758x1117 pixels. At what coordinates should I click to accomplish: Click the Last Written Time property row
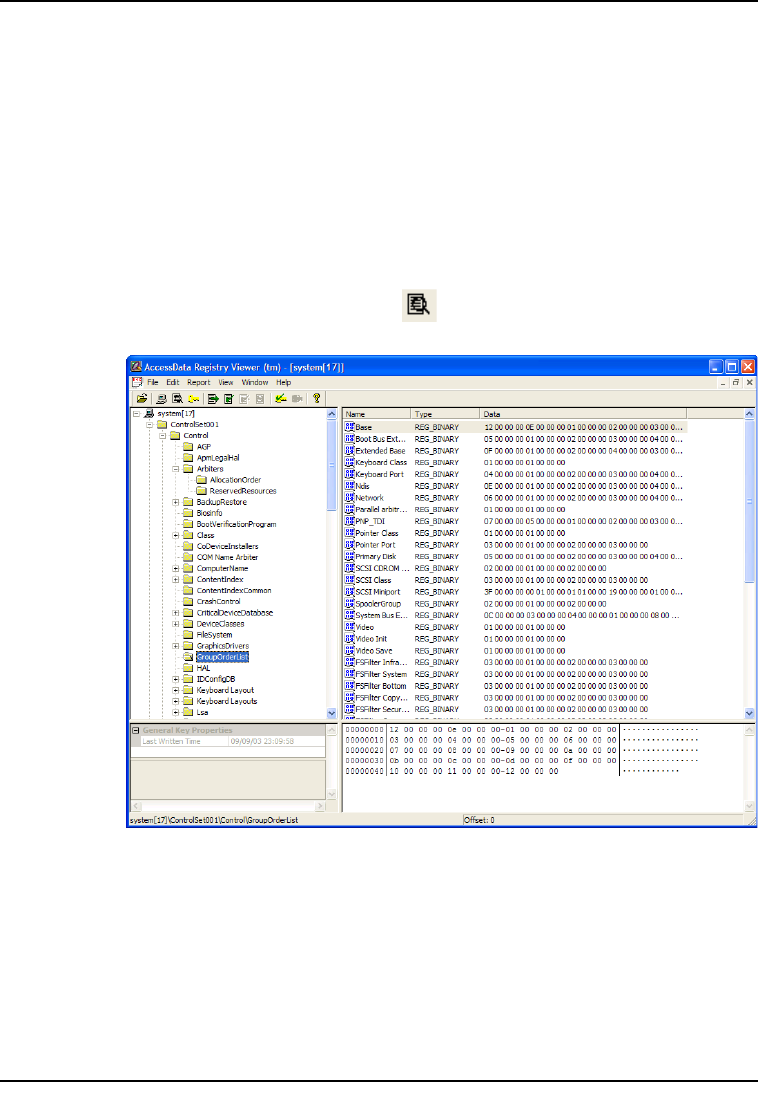(x=228, y=742)
